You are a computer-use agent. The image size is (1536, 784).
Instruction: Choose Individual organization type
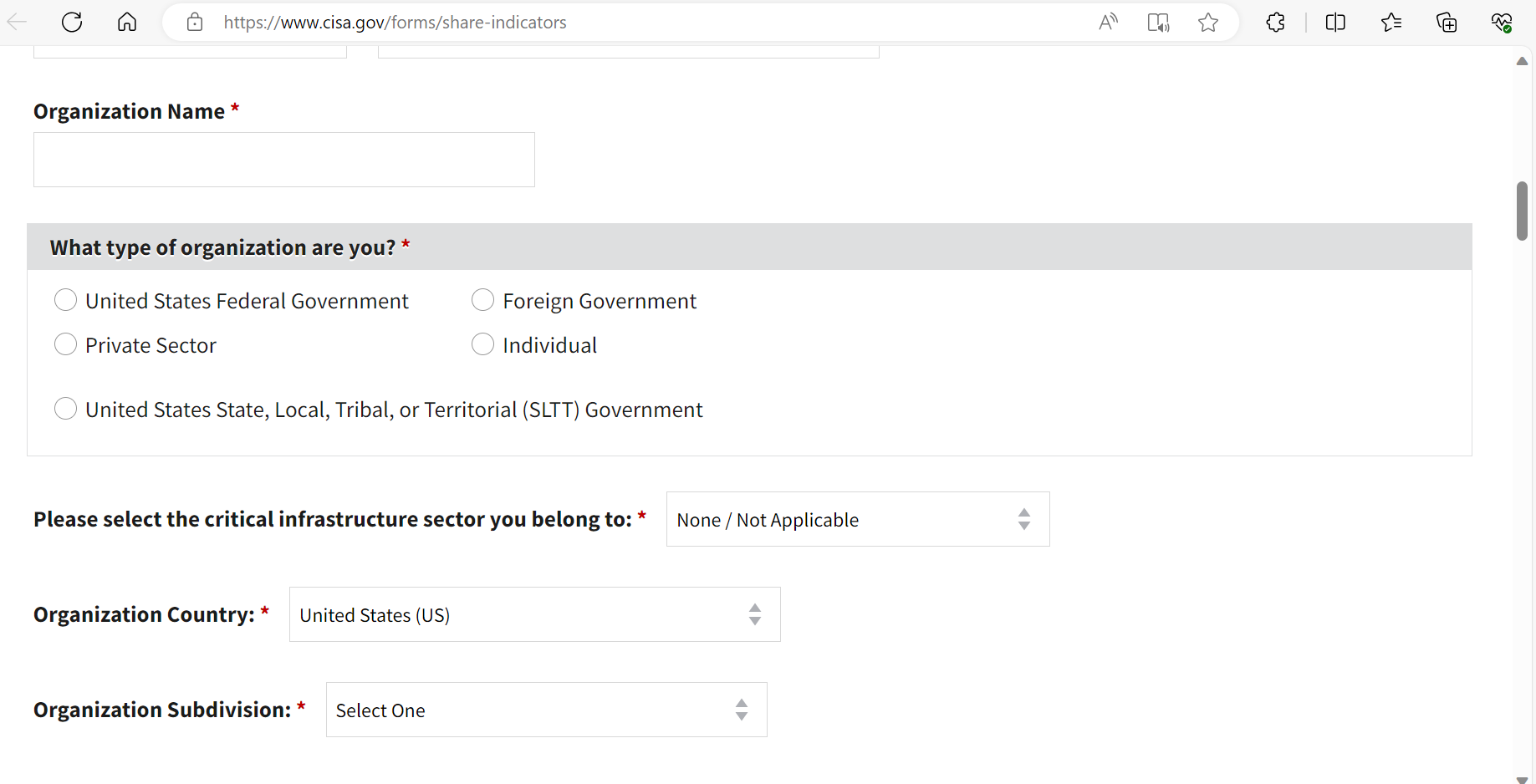(x=483, y=344)
